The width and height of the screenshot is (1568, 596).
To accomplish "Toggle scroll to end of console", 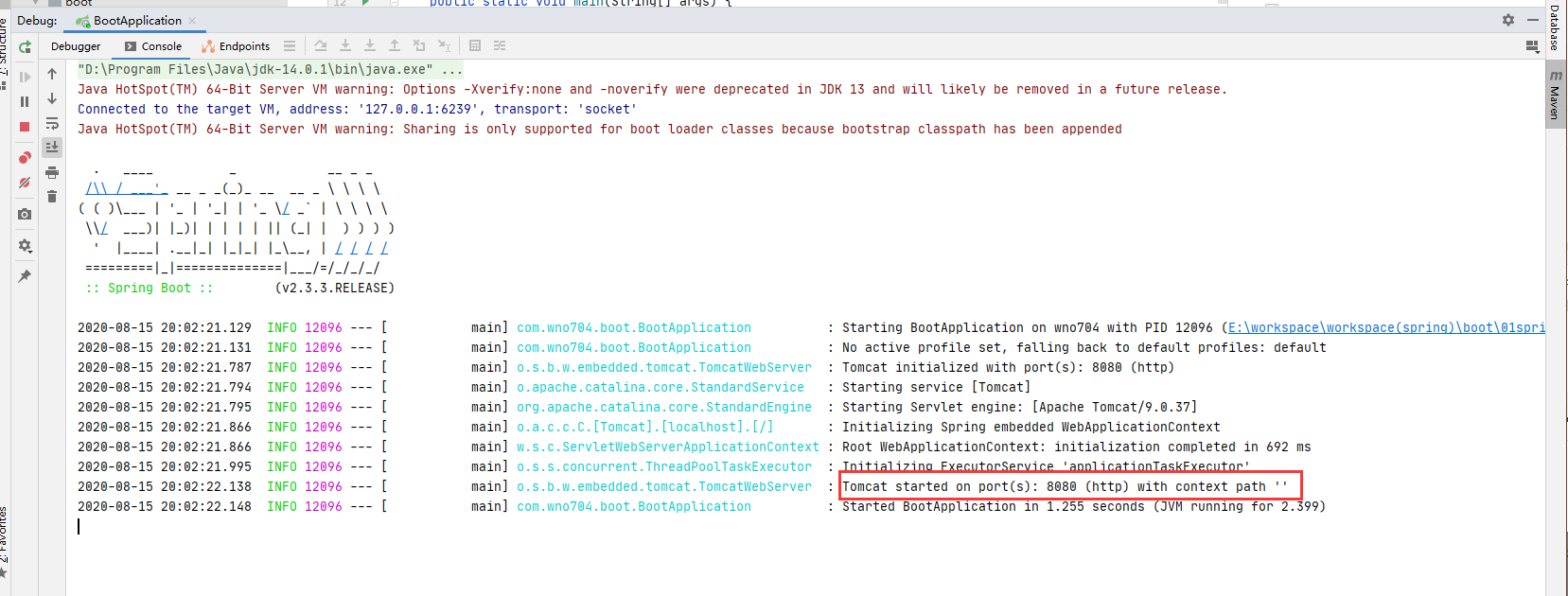I will (52, 148).
